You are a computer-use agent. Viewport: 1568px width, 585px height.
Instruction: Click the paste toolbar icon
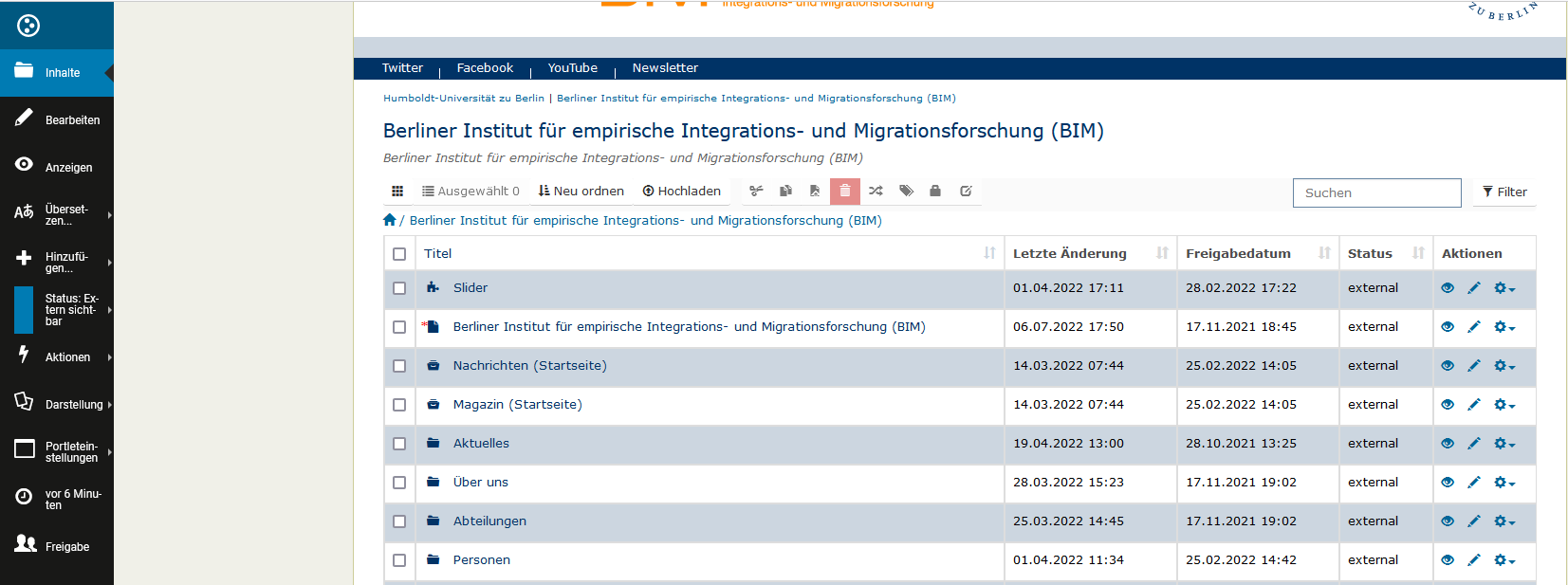pyautogui.click(x=815, y=192)
